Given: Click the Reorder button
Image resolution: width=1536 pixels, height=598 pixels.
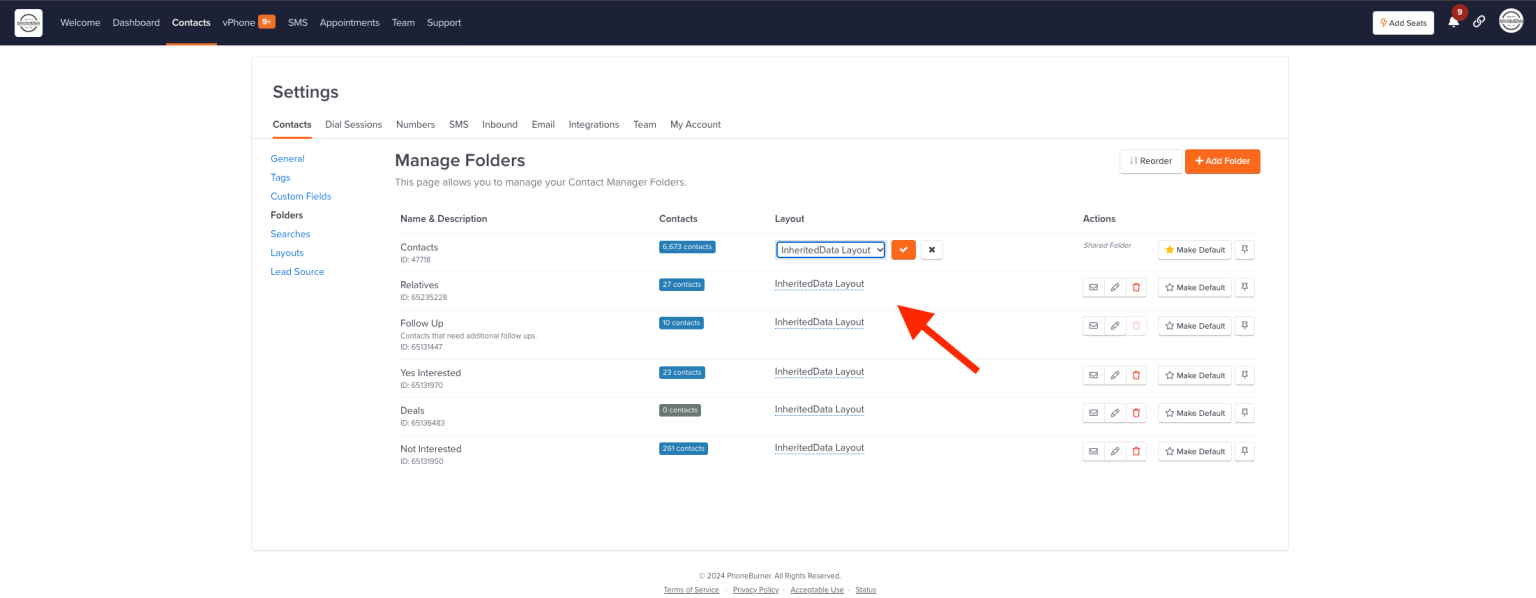Looking at the screenshot, I should click(x=1151, y=161).
